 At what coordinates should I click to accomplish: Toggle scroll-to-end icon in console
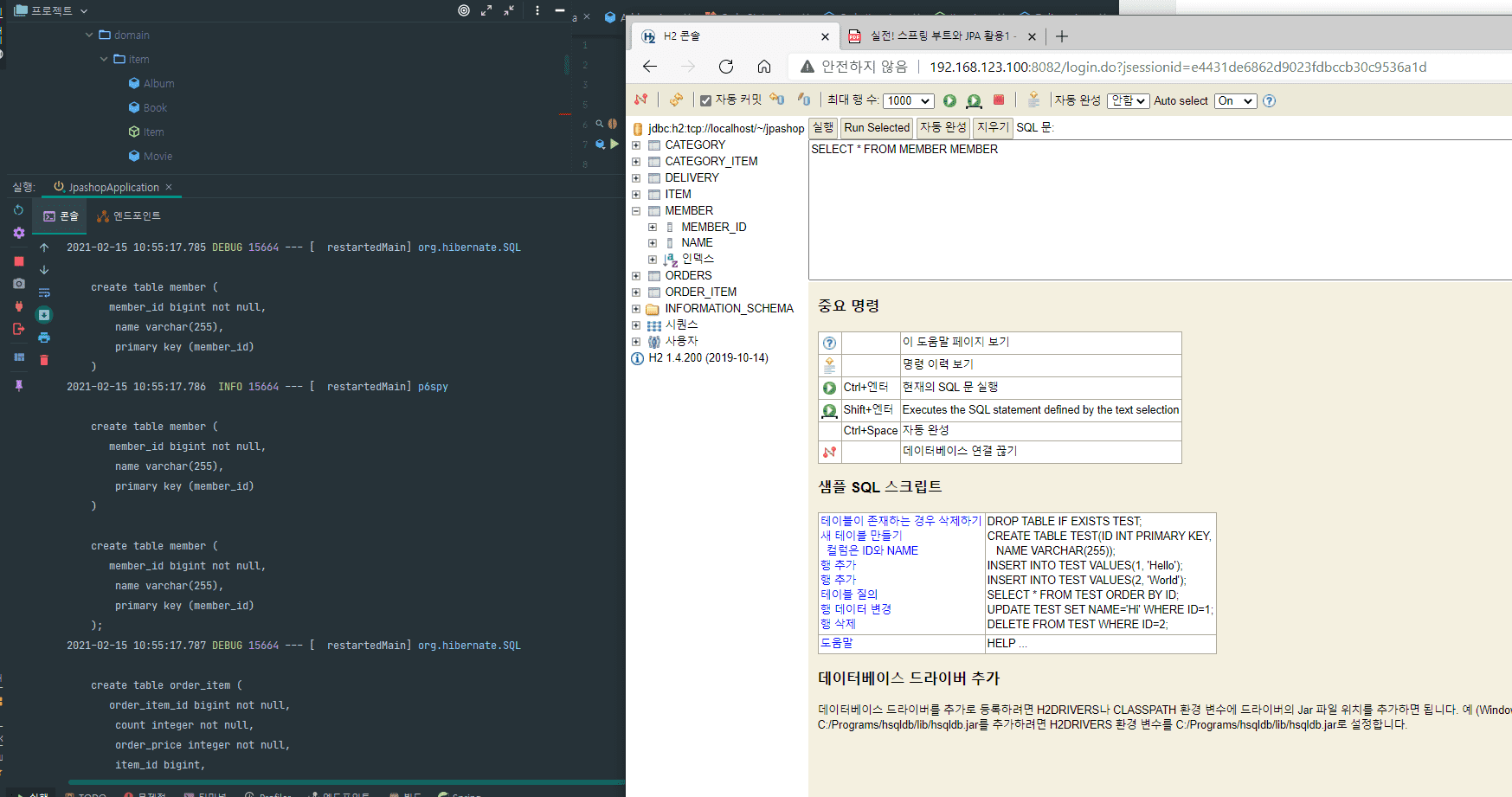click(x=44, y=315)
